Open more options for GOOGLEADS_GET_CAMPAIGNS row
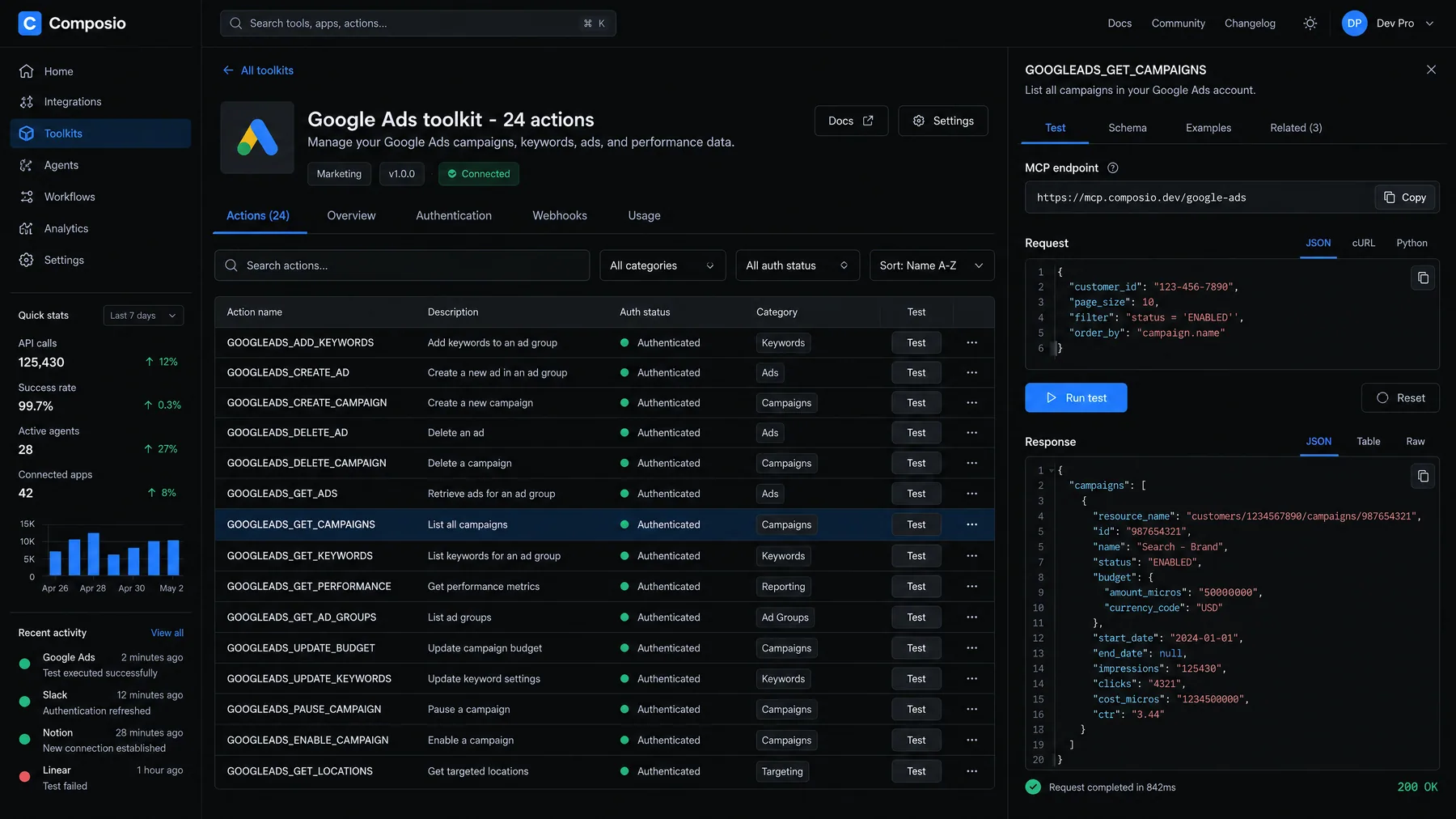The height and width of the screenshot is (819, 1456). (x=971, y=524)
